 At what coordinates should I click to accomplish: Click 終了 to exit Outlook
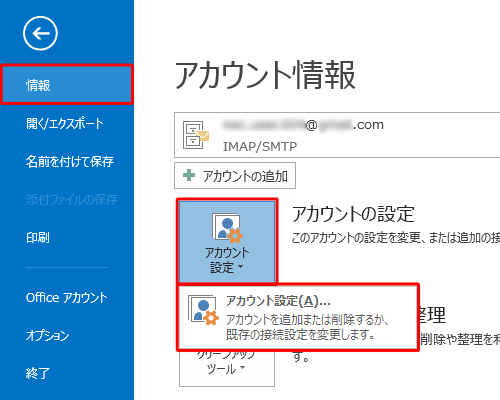(38, 373)
